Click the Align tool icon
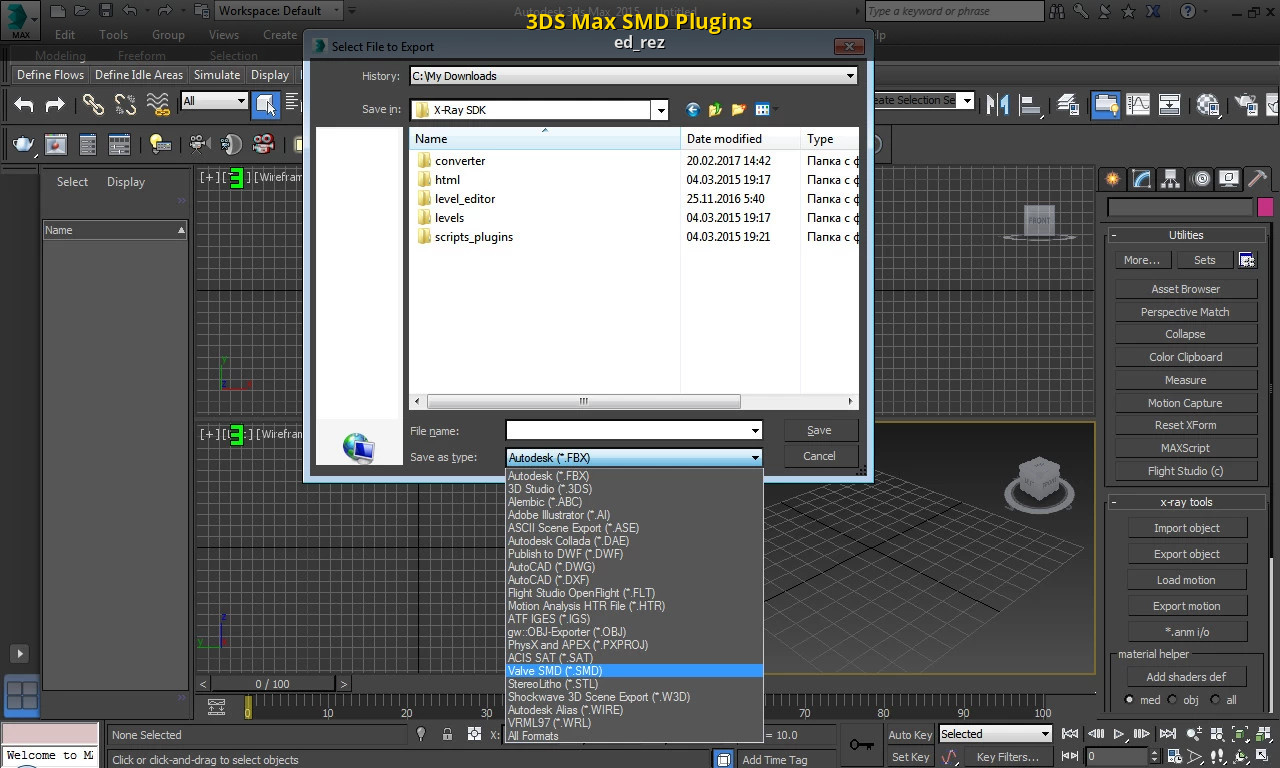The height and width of the screenshot is (768, 1280). pos(1029,104)
